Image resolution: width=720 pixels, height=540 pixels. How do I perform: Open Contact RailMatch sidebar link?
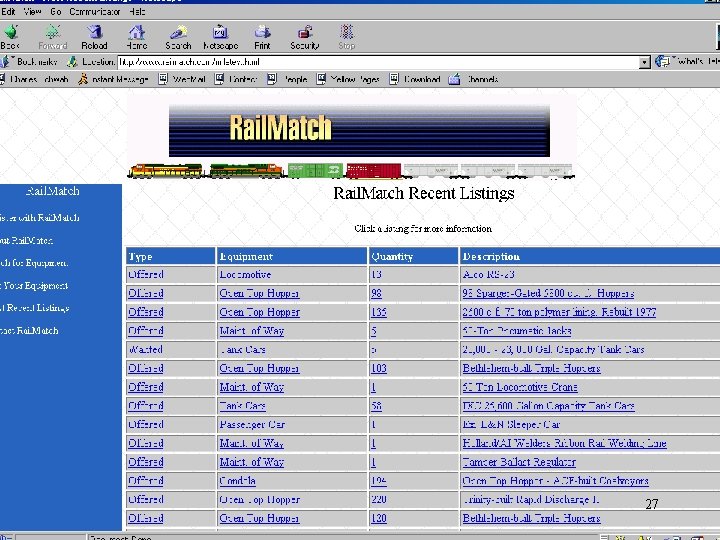[x=29, y=331]
